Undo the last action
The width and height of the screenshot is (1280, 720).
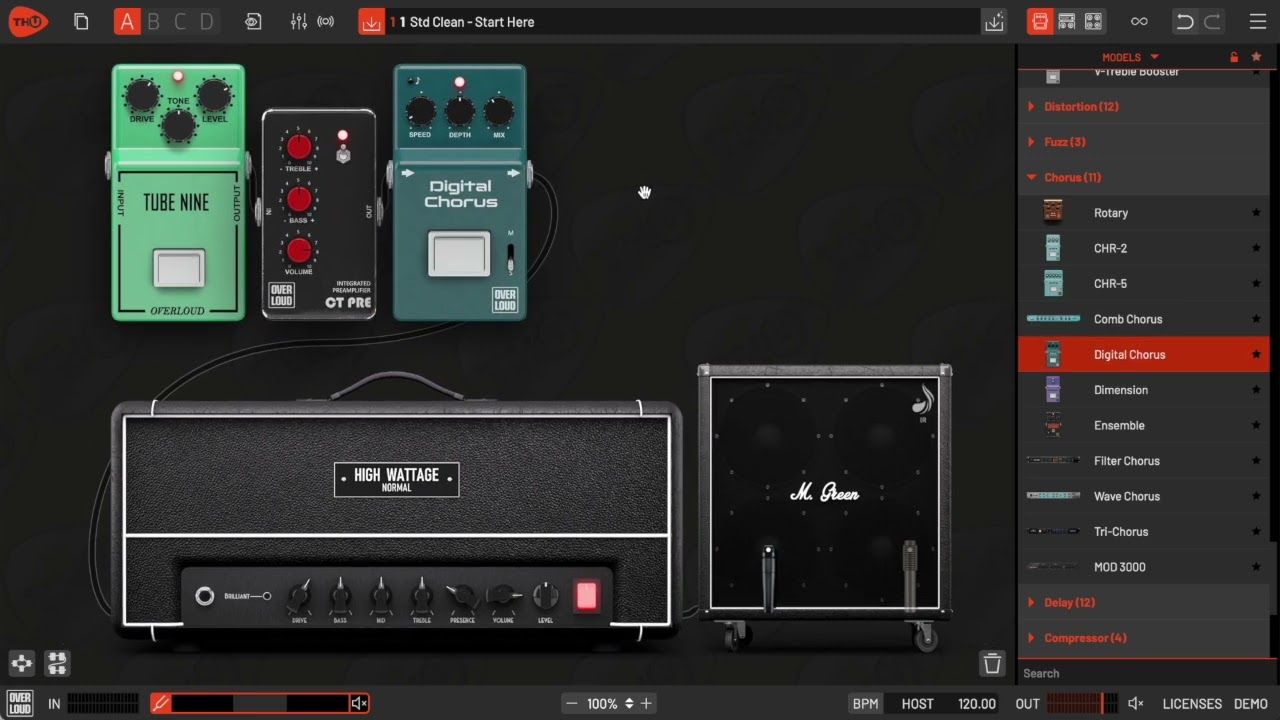[1185, 22]
